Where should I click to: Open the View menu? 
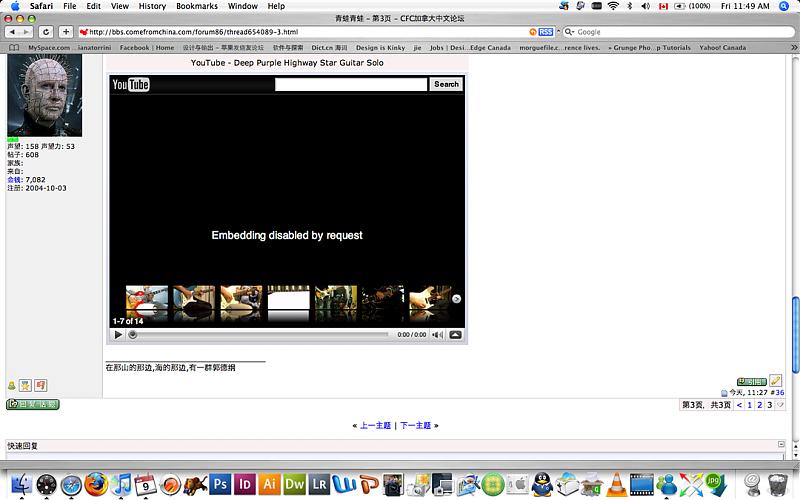(119, 6)
